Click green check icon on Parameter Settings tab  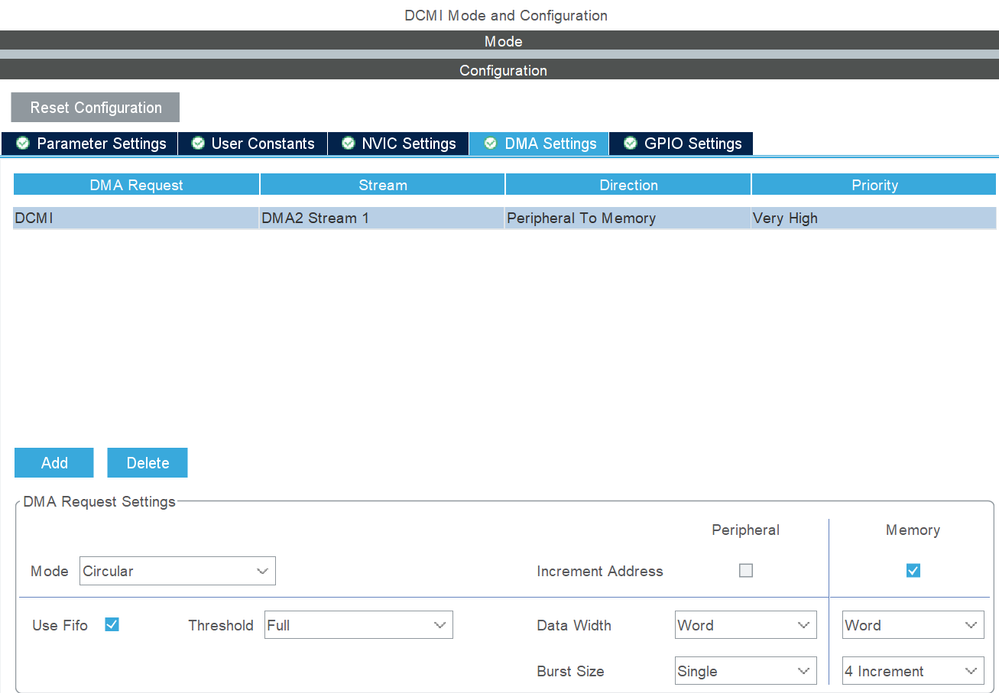[x=23, y=143]
